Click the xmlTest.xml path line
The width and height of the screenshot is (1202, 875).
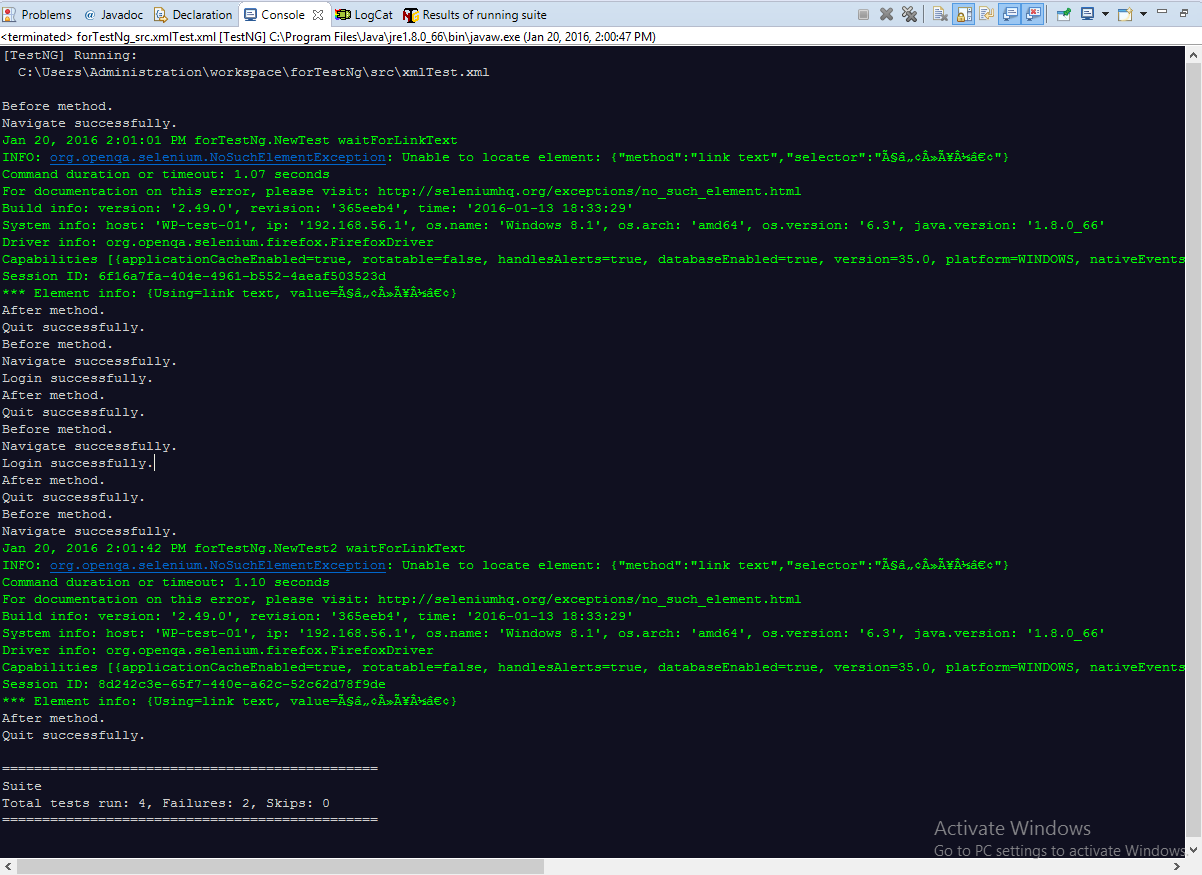tap(253, 72)
